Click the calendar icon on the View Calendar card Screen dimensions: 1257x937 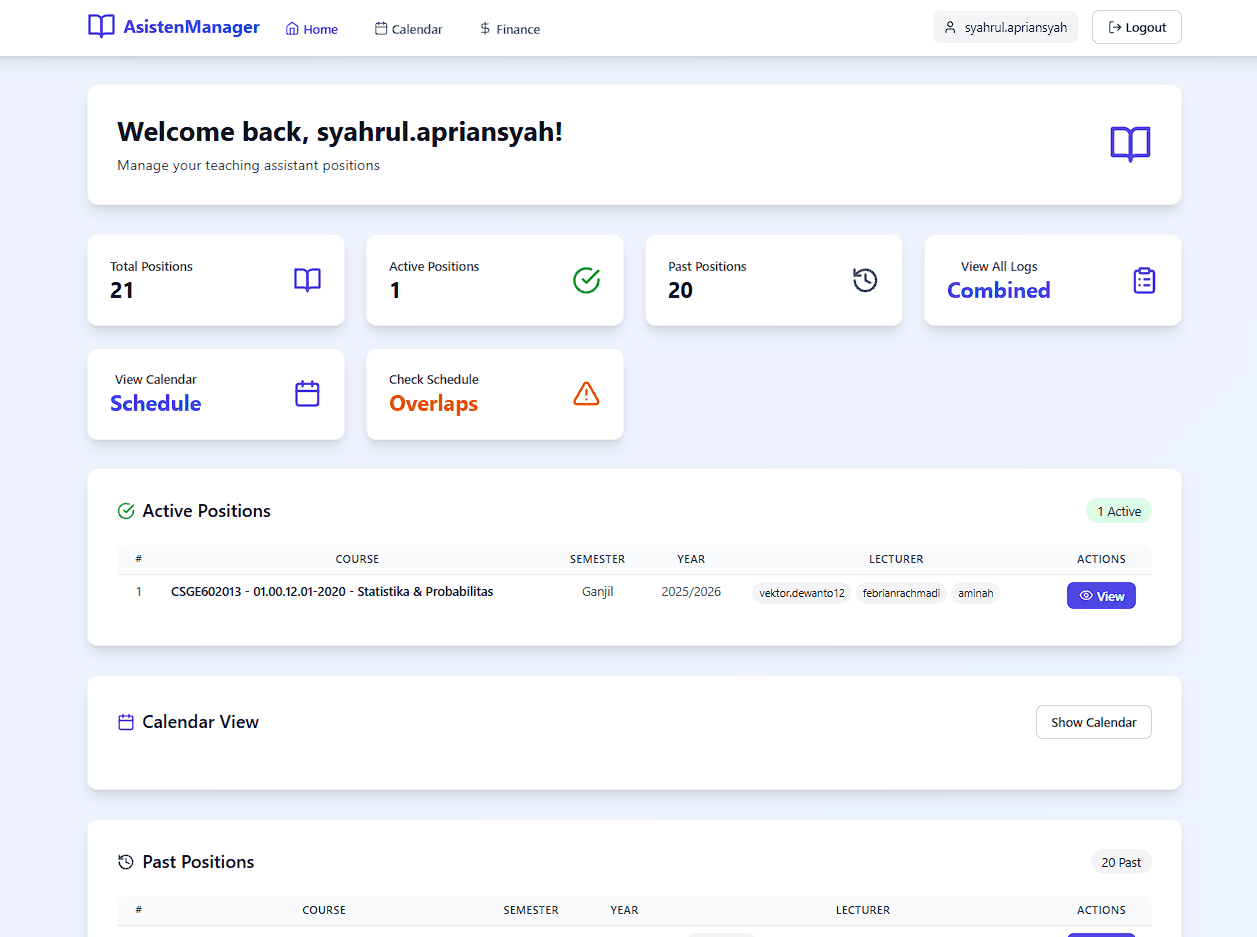pyautogui.click(x=307, y=394)
